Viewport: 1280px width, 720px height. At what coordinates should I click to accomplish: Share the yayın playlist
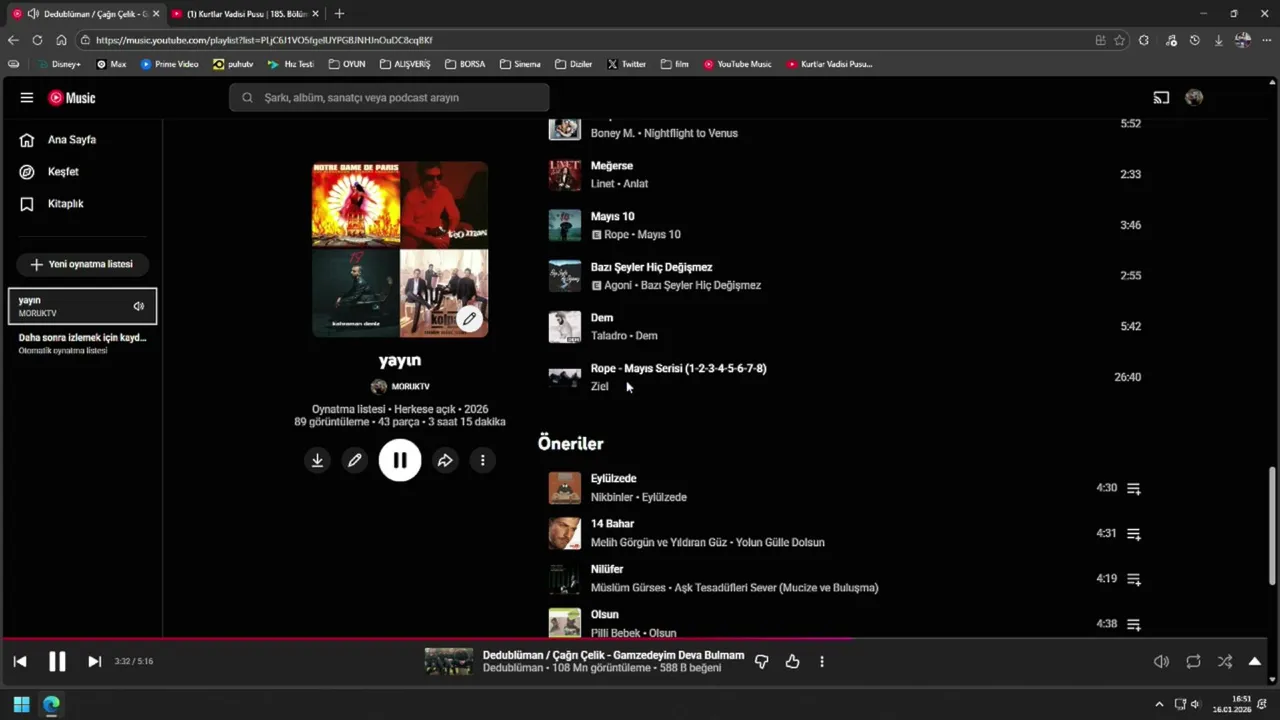click(445, 460)
